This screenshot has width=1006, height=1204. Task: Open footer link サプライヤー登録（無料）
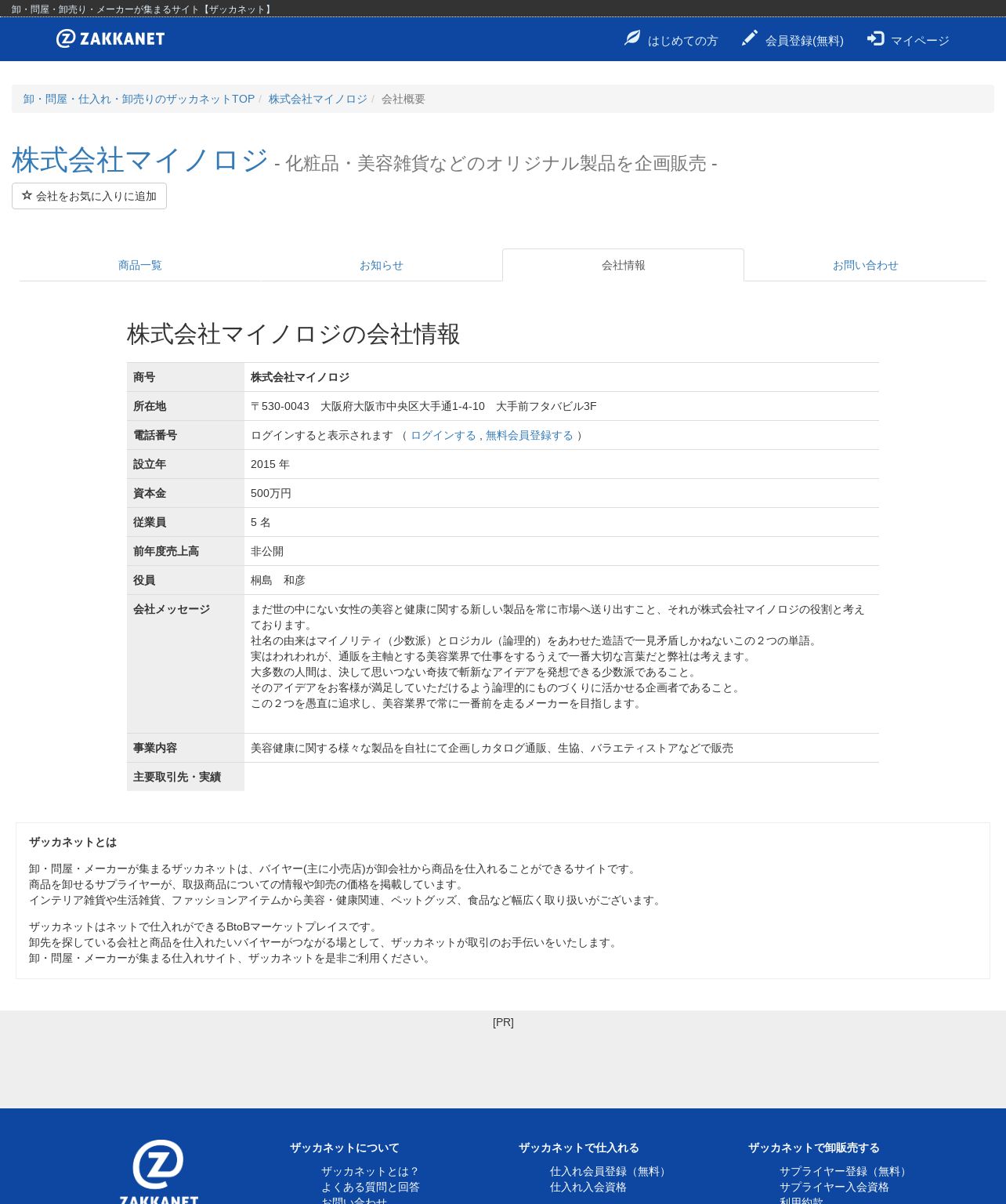(x=845, y=1171)
